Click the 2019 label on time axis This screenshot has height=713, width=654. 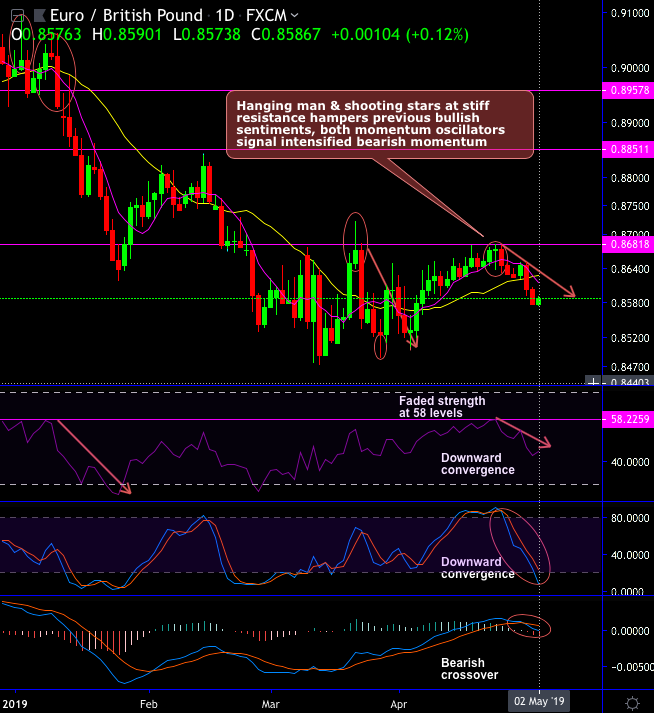tap(14, 704)
